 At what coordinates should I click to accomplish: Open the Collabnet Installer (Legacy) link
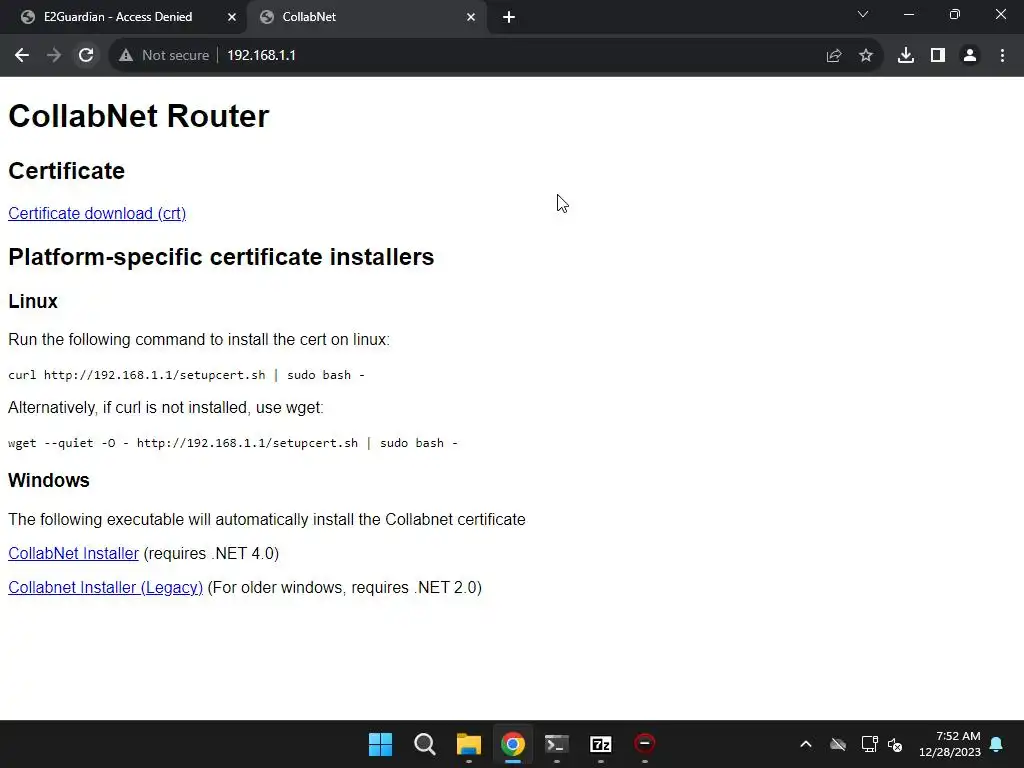pos(105,587)
